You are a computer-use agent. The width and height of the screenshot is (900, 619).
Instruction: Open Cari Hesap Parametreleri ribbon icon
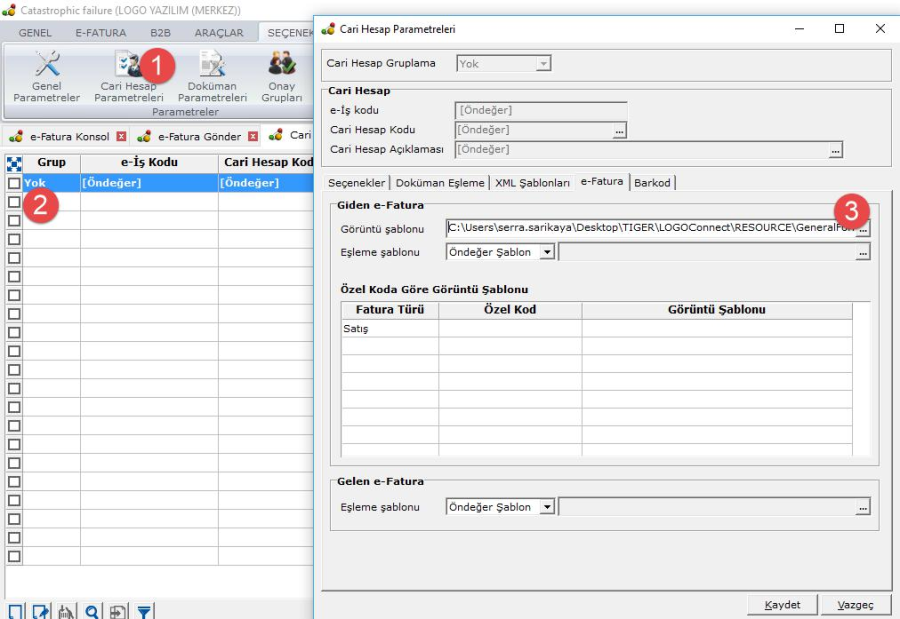click(x=129, y=76)
